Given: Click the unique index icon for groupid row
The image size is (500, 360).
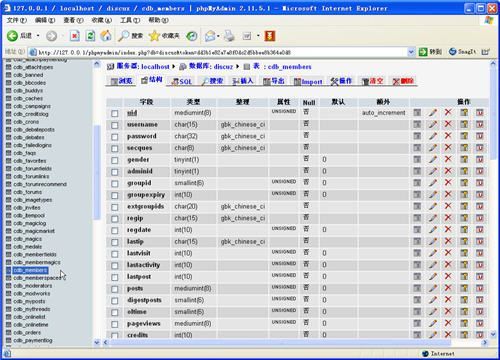Looking at the screenshot, I should pos(480,183).
